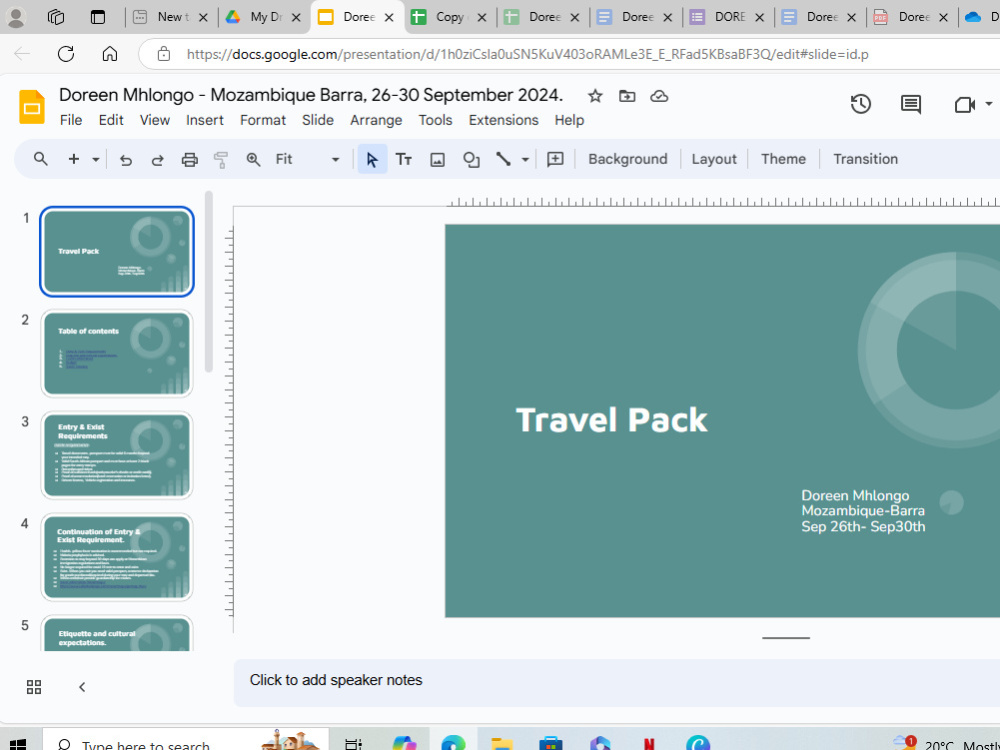Switch to grid view icon

34,687
